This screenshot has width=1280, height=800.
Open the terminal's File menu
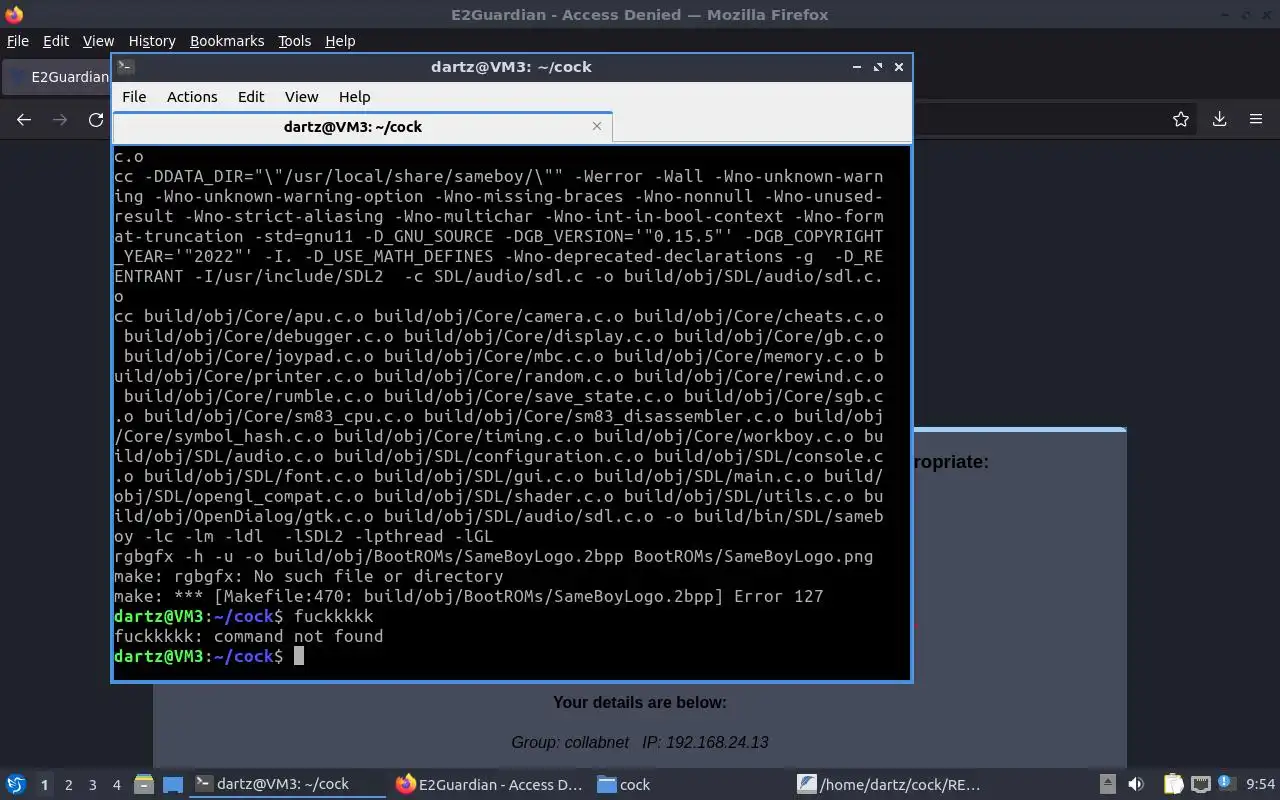134,97
